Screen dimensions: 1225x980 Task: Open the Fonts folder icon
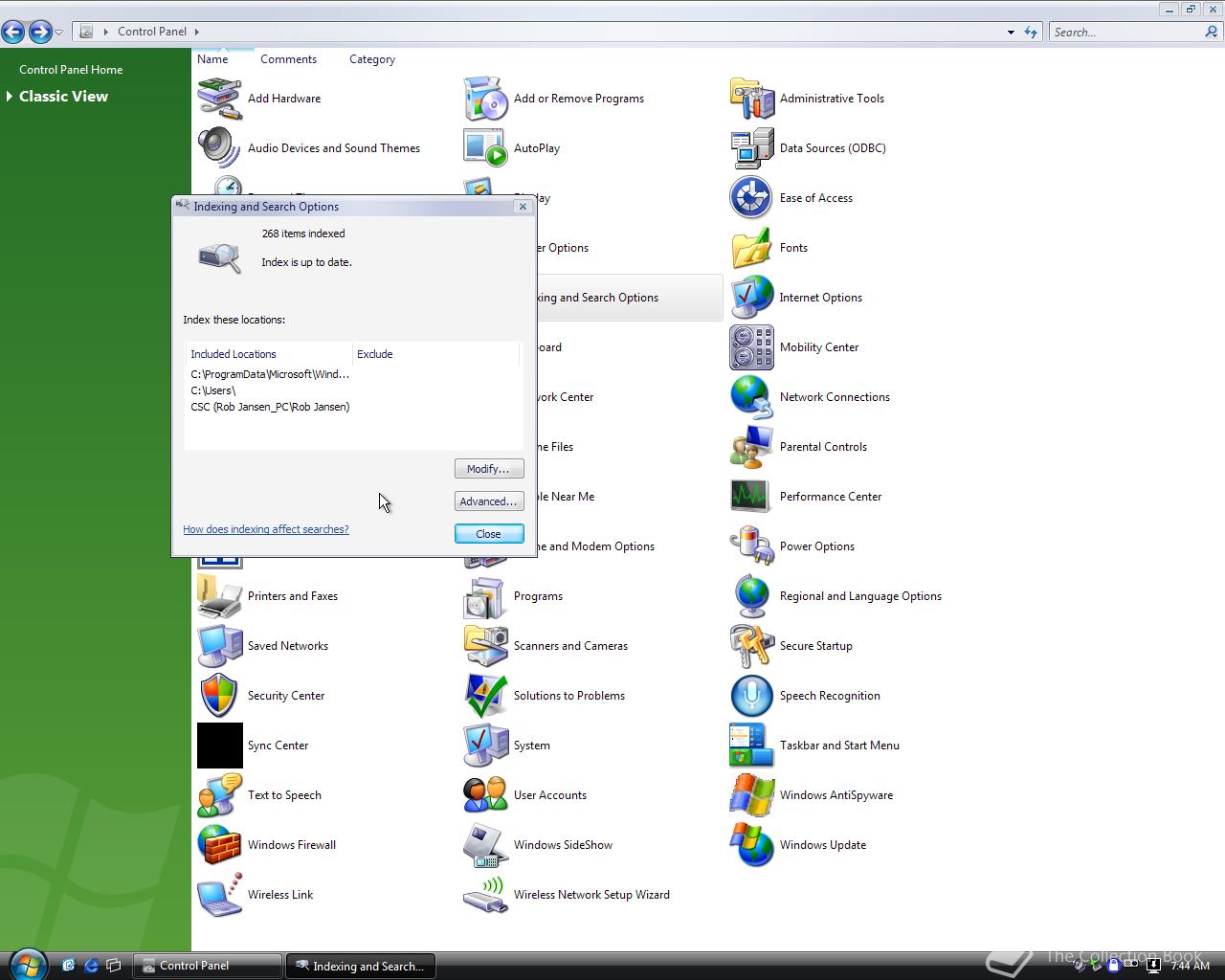pyautogui.click(x=751, y=248)
